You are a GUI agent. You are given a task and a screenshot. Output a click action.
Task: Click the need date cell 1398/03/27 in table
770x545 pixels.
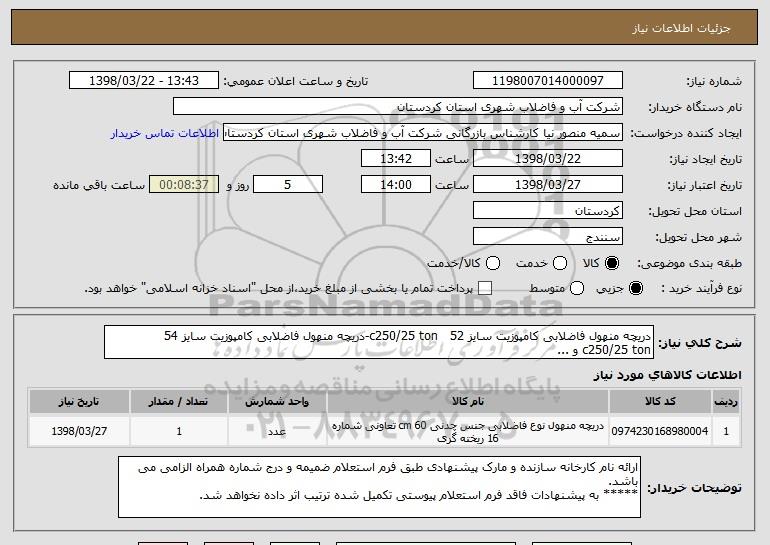(x=79, y=431)
